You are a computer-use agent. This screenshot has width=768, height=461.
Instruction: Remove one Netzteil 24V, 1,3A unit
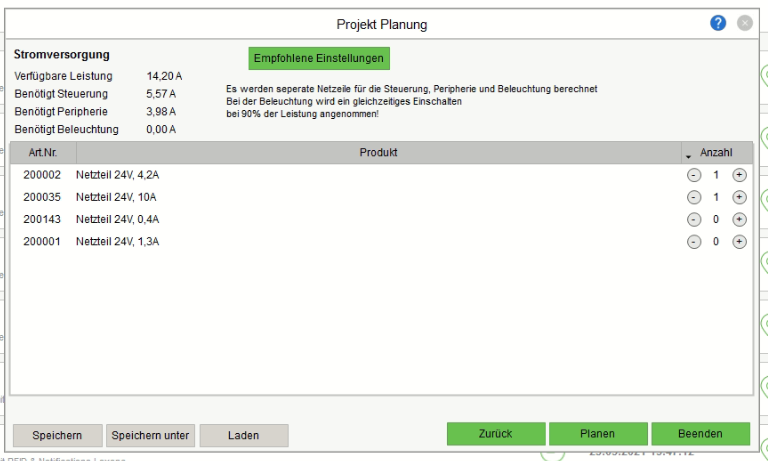coord(694,241)
